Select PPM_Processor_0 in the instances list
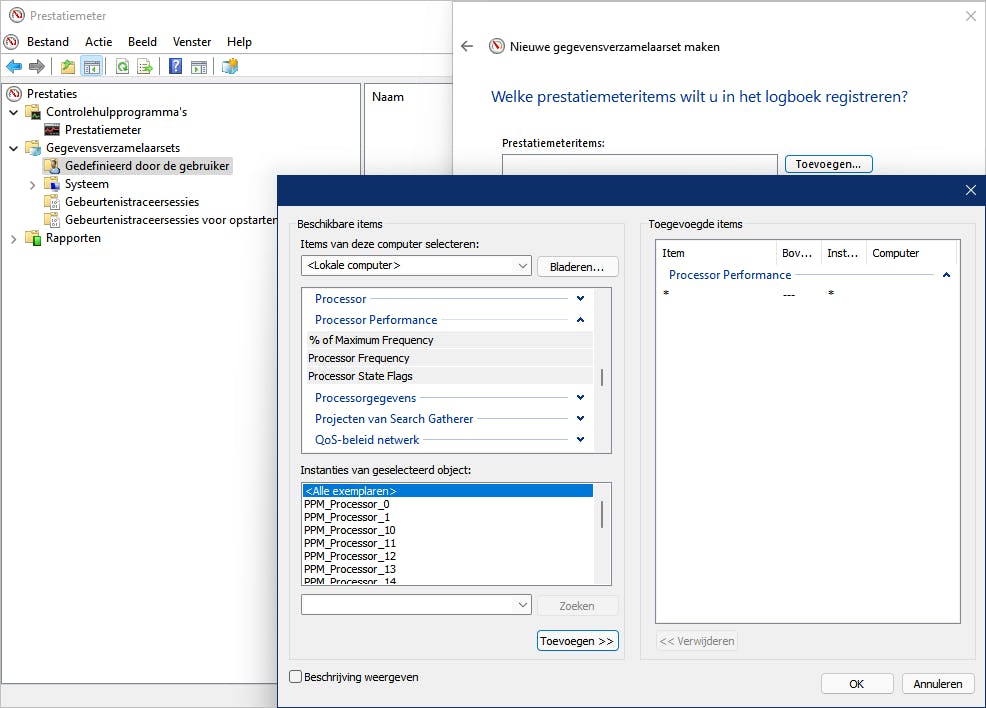This screenshot has height=708, width=986. [346, 504]
